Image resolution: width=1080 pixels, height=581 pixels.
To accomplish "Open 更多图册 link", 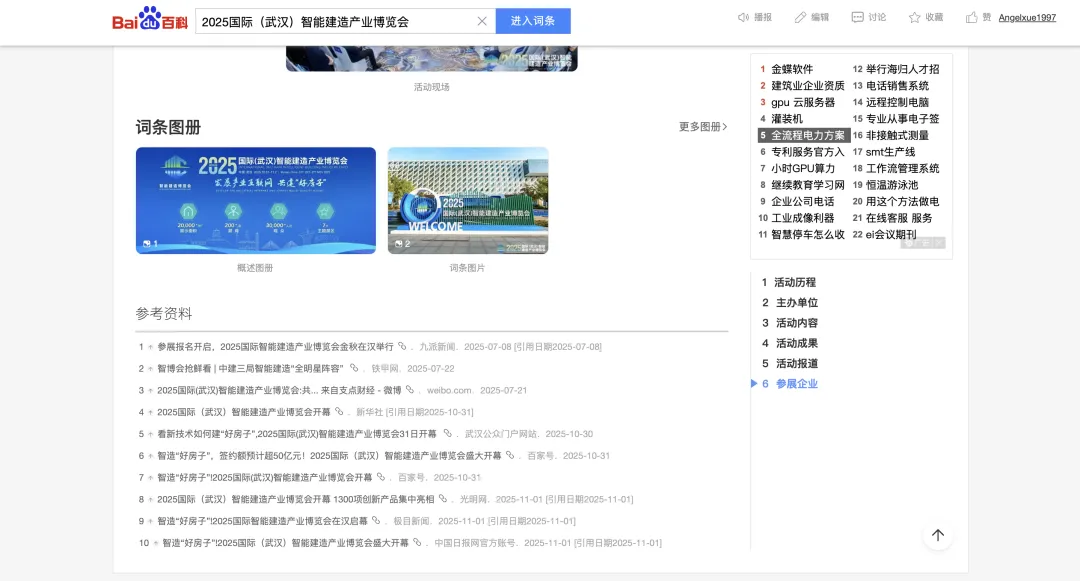I will click(703, 127).
